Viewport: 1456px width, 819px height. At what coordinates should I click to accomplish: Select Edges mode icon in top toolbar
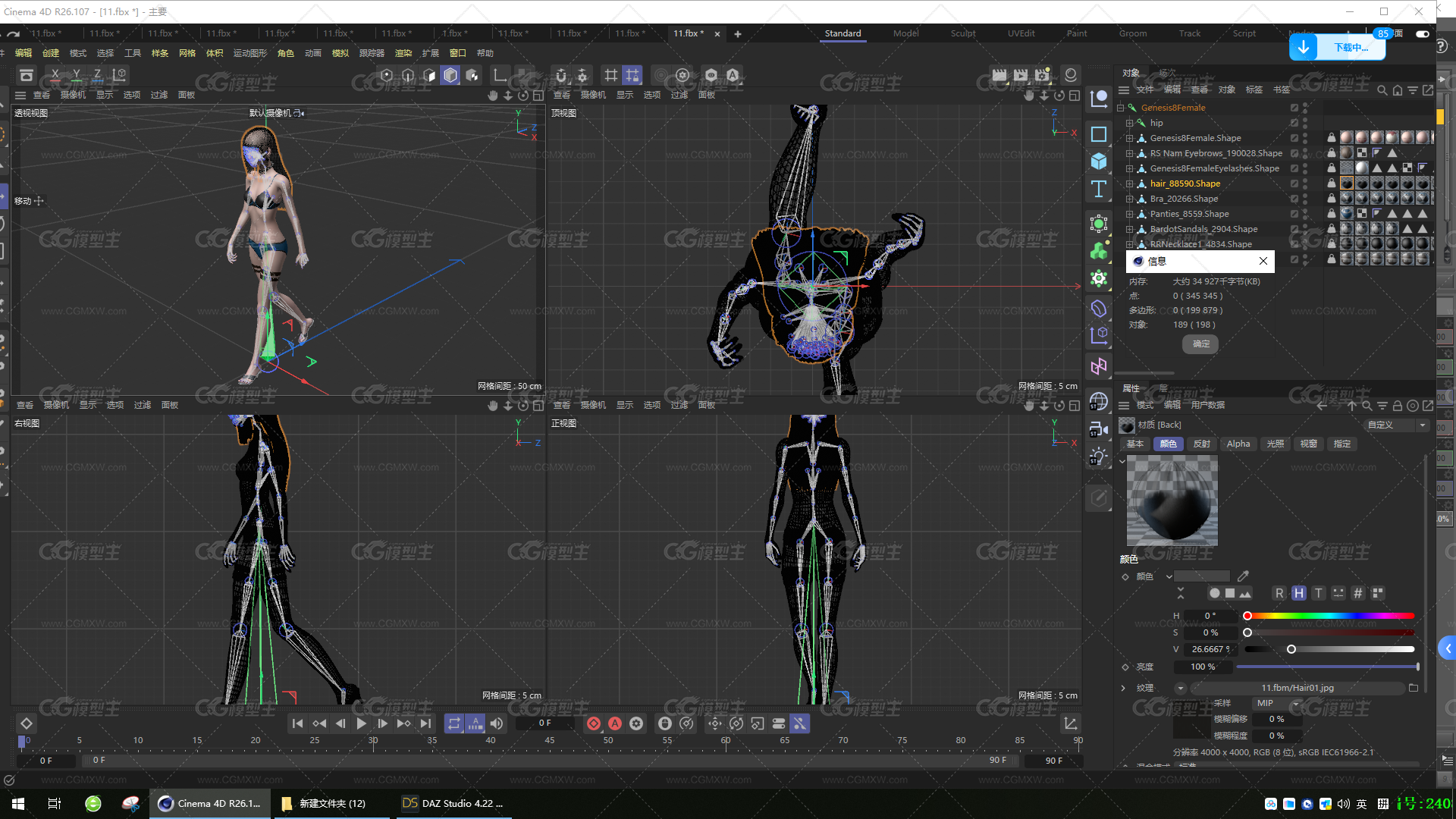point(408,75)
